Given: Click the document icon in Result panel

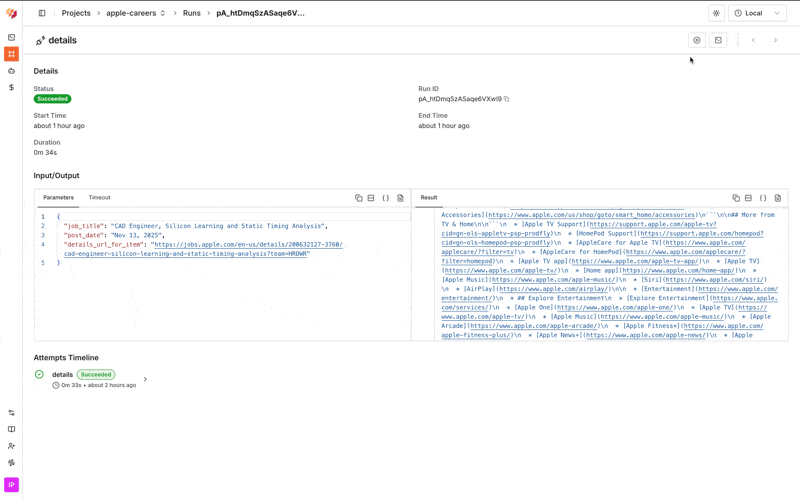Looking at the screenshot, I should coord(778,198).
